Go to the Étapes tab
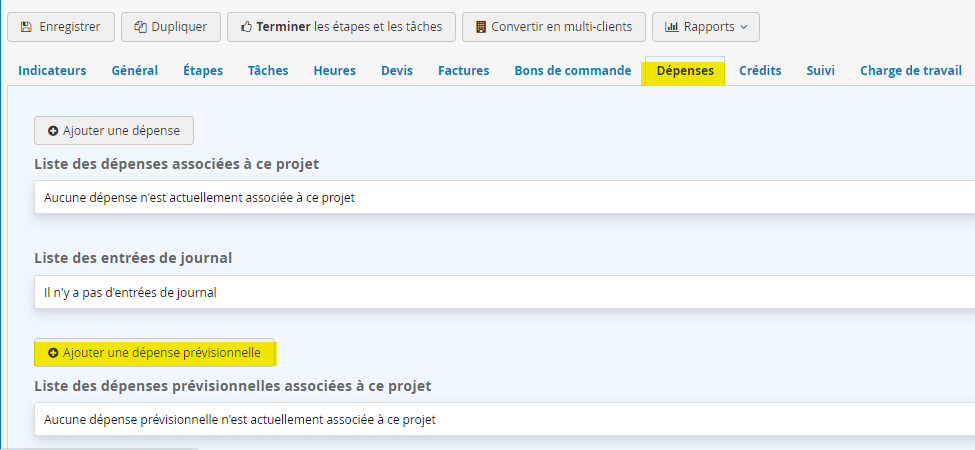 click(x=203, y=71)
